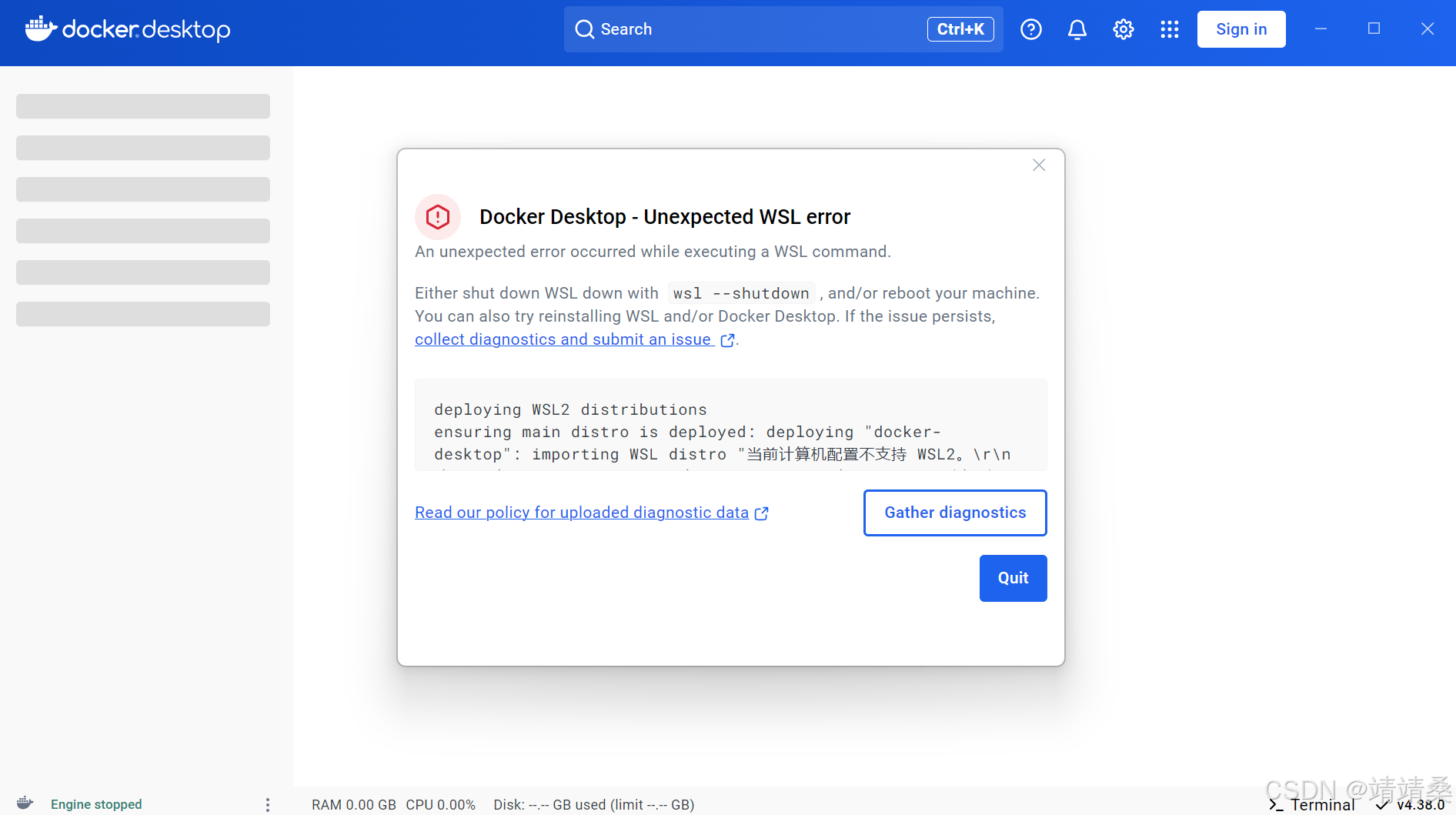Click the RAM 0.00 GB readout
This screenshot has height=815, width=1456.
[x=354, y=804]
